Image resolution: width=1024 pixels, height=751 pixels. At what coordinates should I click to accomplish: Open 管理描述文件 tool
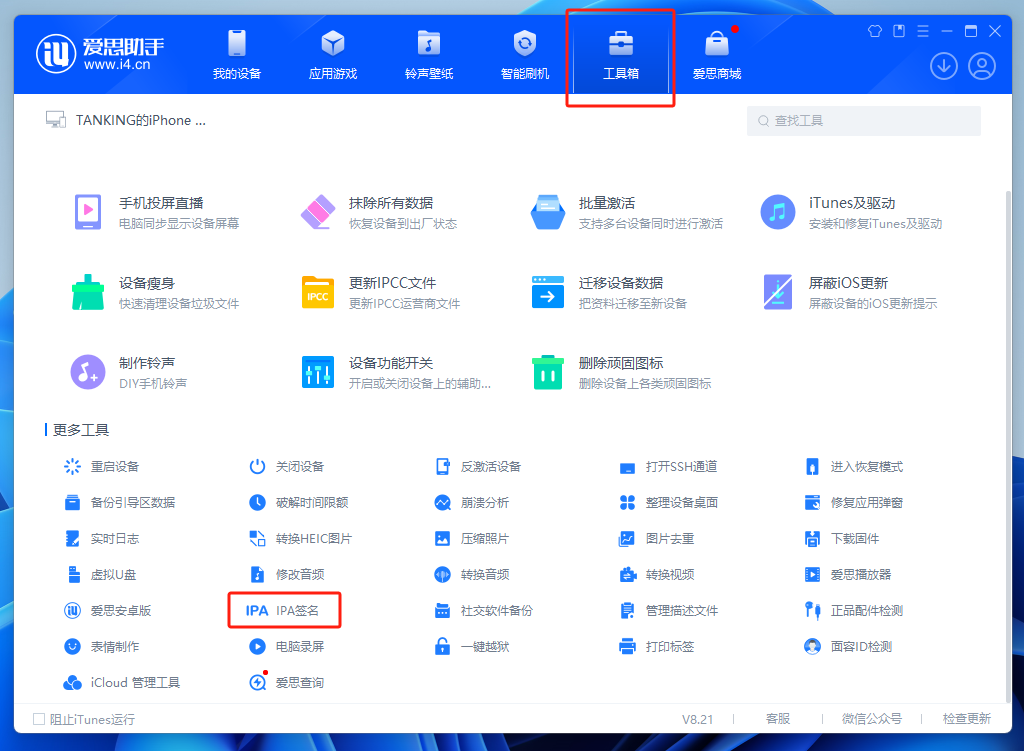[x=669, y=610]
